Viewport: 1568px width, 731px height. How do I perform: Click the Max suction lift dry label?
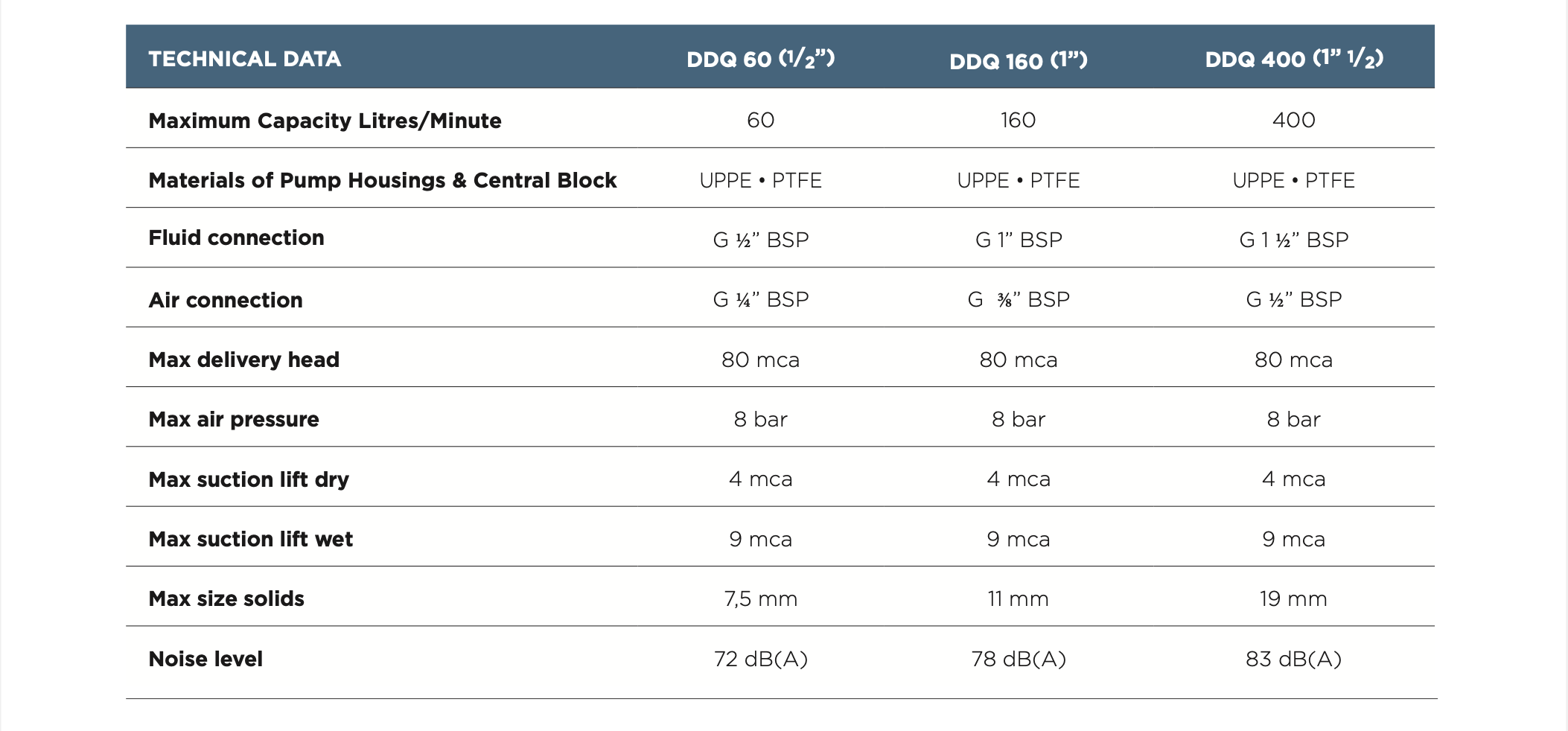coord(249,479)
